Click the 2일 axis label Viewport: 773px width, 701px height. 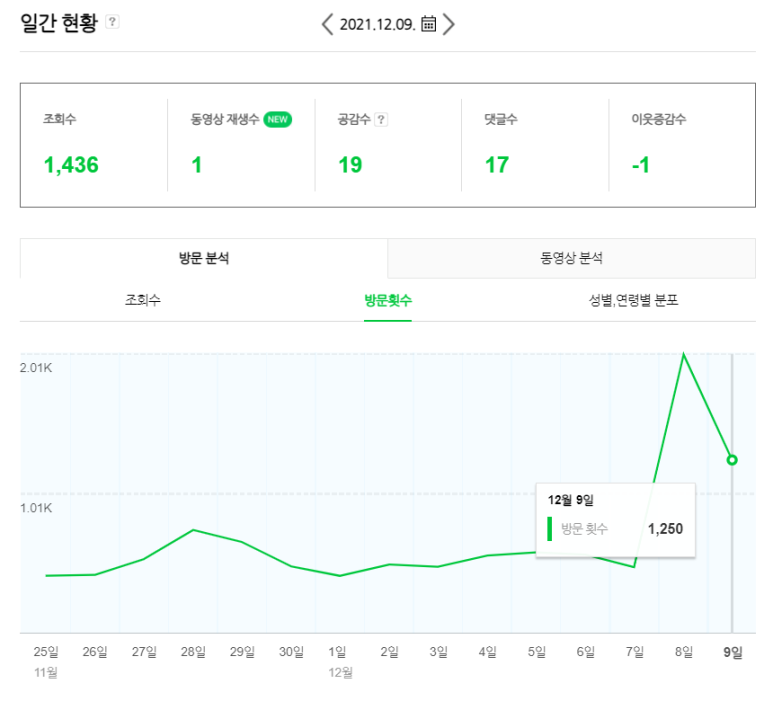[389, 652]
